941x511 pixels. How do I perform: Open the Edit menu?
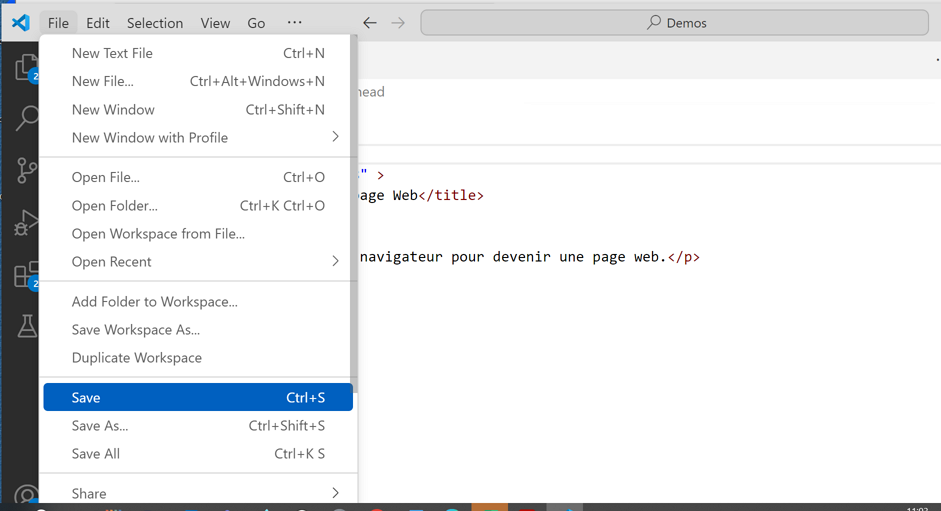[x=97, y=23]
